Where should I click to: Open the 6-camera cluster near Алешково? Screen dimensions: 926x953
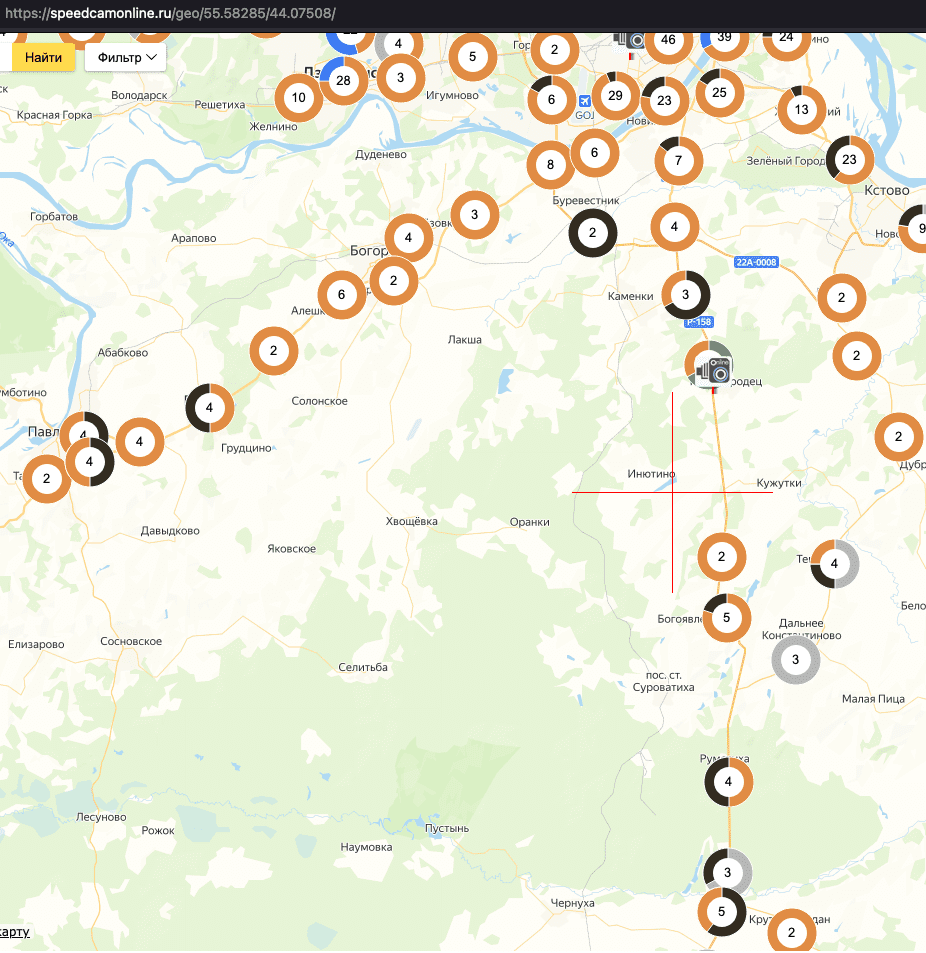[x=341, y=295]
